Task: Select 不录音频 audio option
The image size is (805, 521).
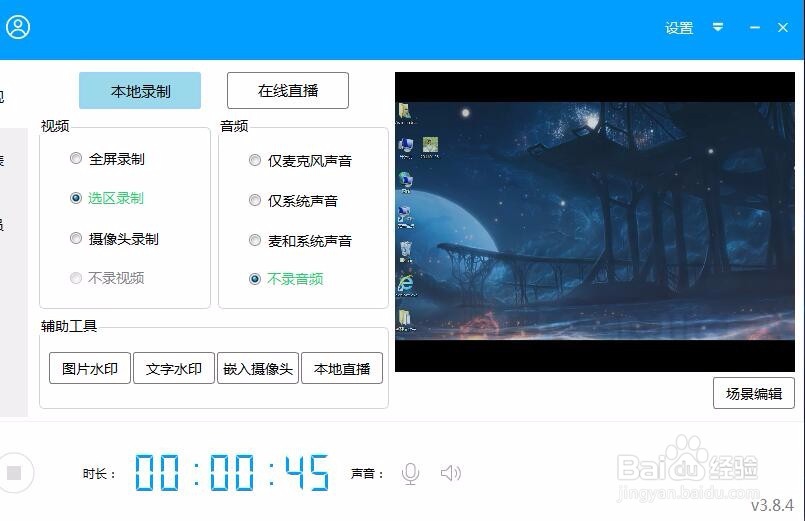Action: pos(286,279)
